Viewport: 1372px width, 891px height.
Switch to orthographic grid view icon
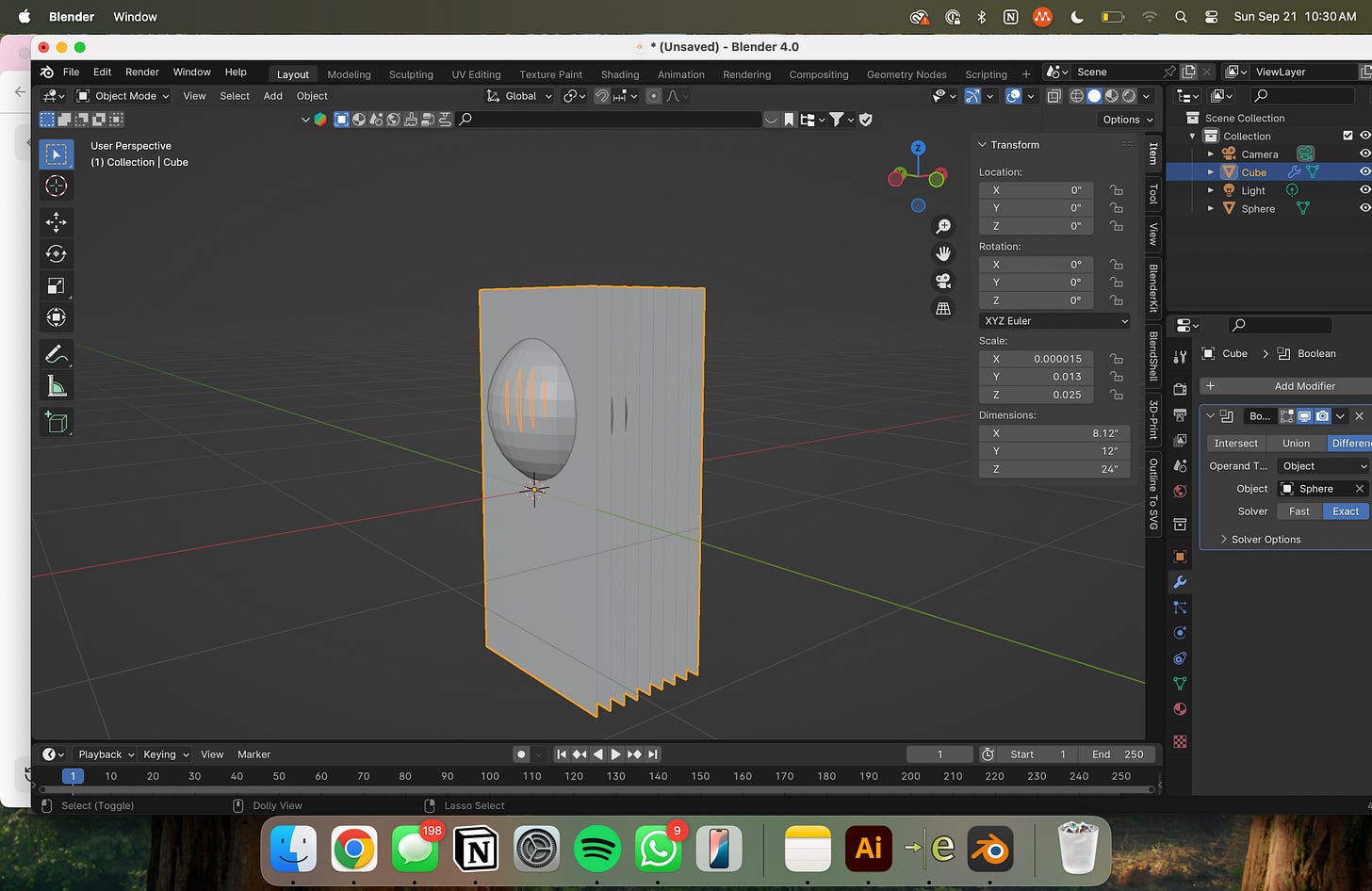(x=942, y=309)
